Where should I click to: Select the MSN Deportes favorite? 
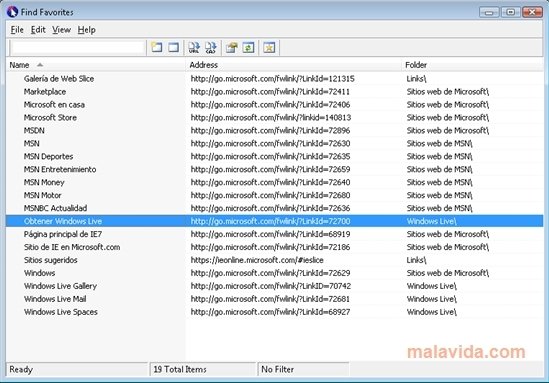(x=48, y=156)
